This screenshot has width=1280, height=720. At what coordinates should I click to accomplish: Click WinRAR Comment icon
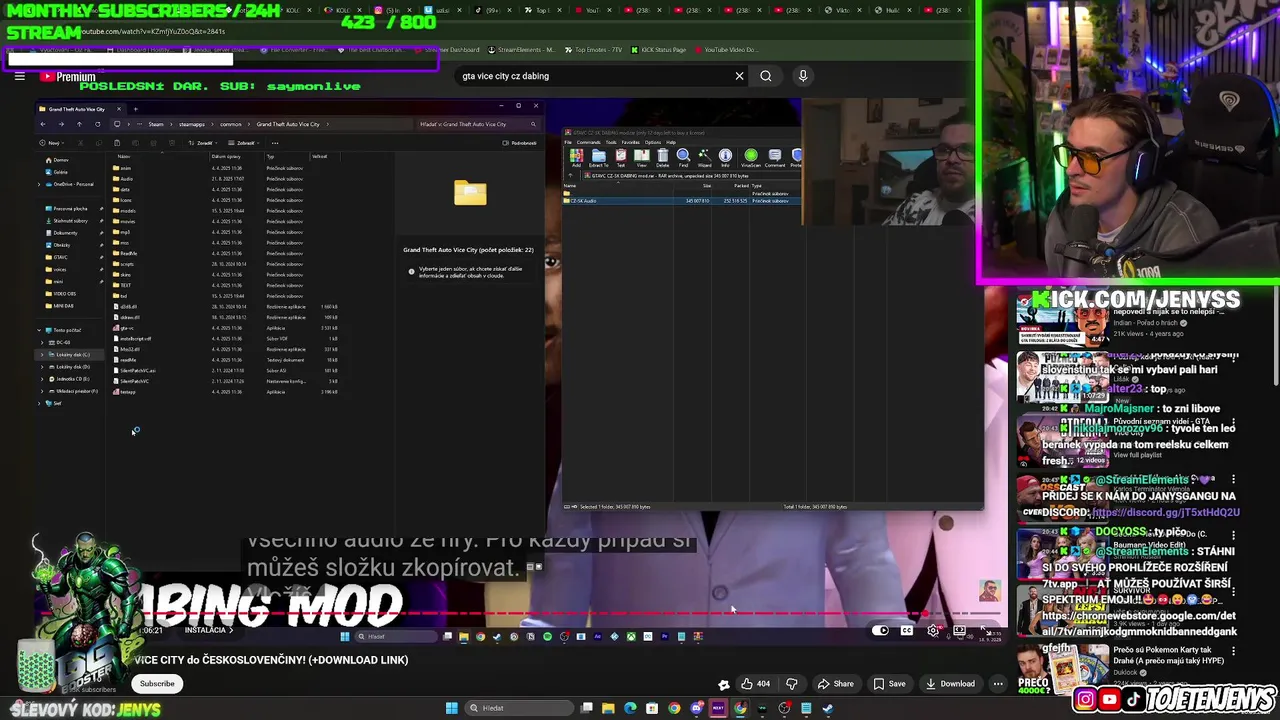coord(774,157)
